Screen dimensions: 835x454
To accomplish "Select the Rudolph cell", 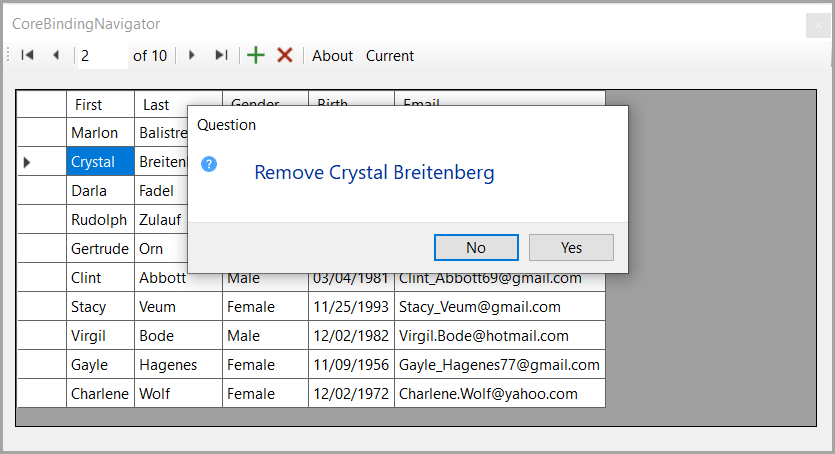I will 100,220.
